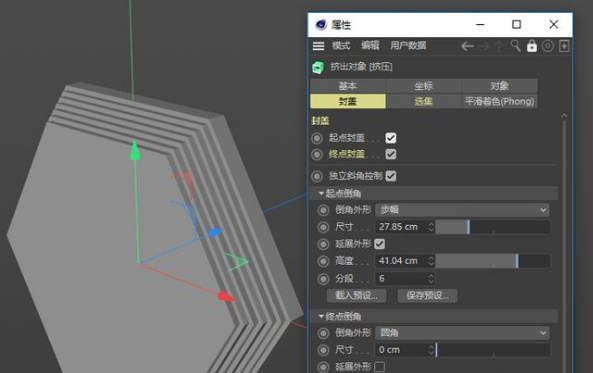
Task: Select the 封盖 tab
Action: 348,101
